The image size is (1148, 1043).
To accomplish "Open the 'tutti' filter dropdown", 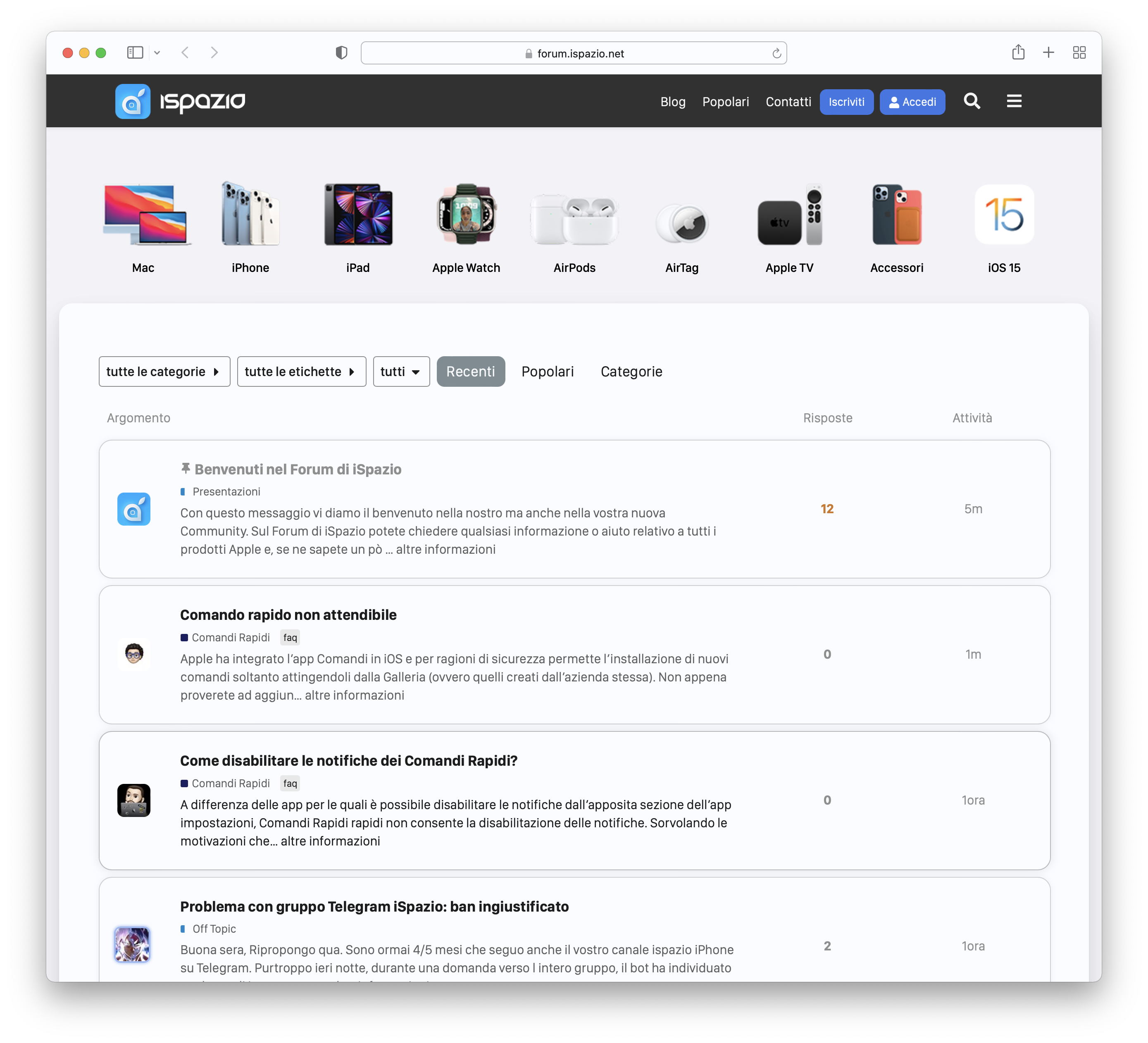I will coord(401,372).
